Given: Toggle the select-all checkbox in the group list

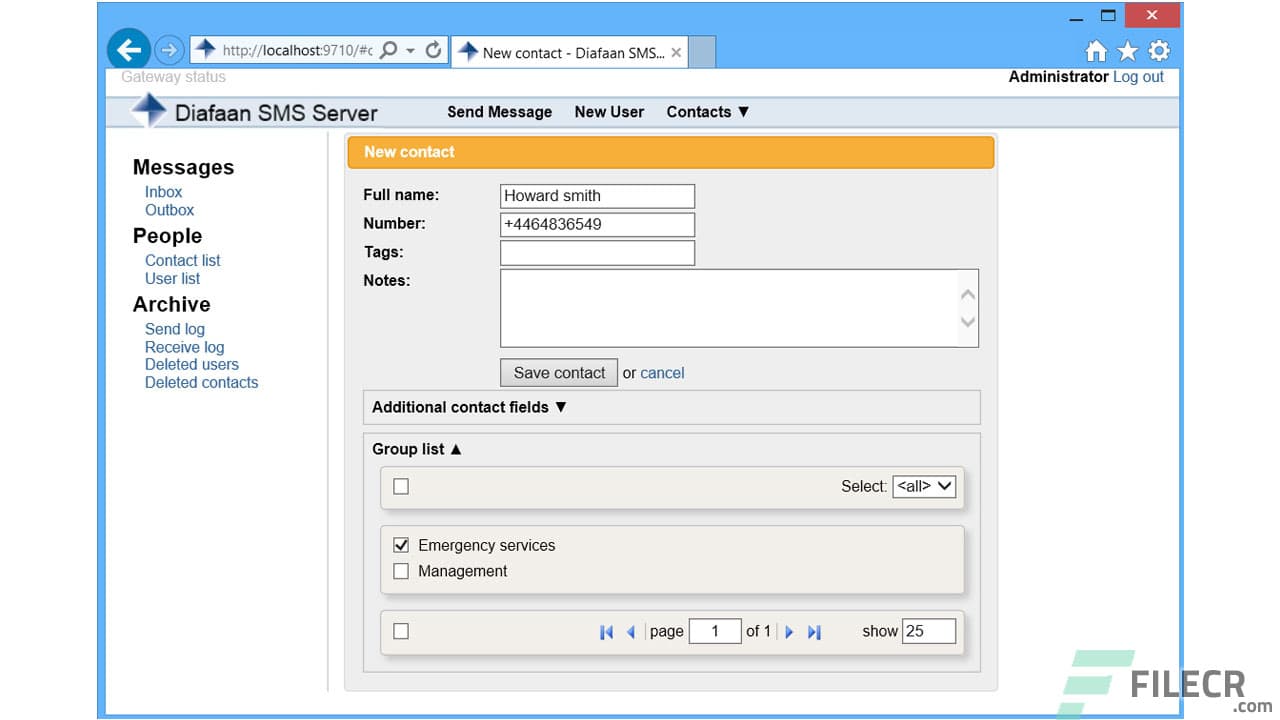Looking at the screenshot, I should tap(401, 486).
